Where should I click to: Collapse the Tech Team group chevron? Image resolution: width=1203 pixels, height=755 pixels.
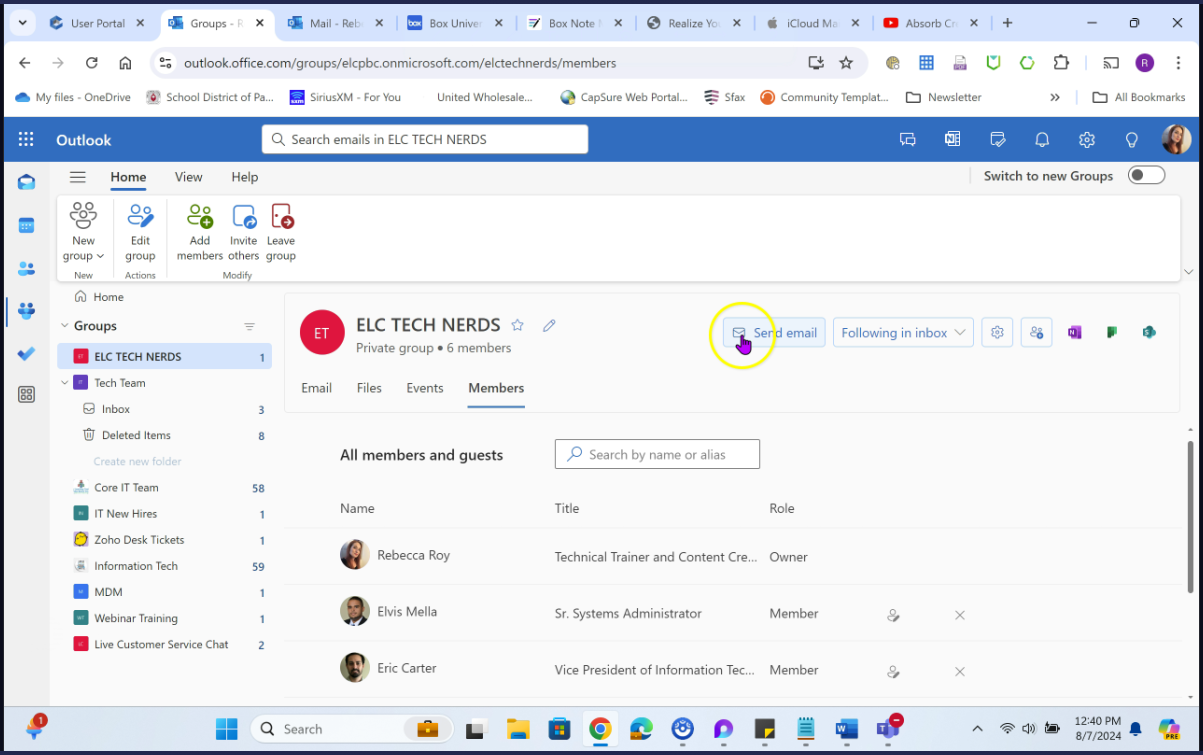click(64, 383)
